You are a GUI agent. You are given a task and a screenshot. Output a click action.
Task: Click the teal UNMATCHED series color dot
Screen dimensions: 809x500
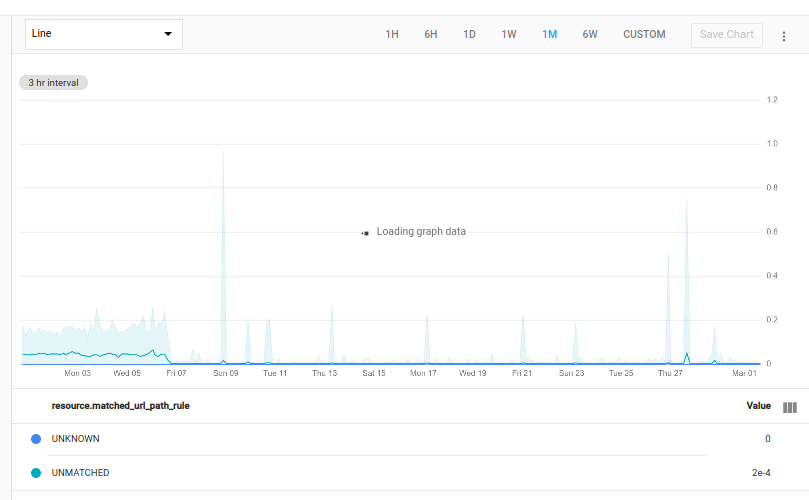36,473
